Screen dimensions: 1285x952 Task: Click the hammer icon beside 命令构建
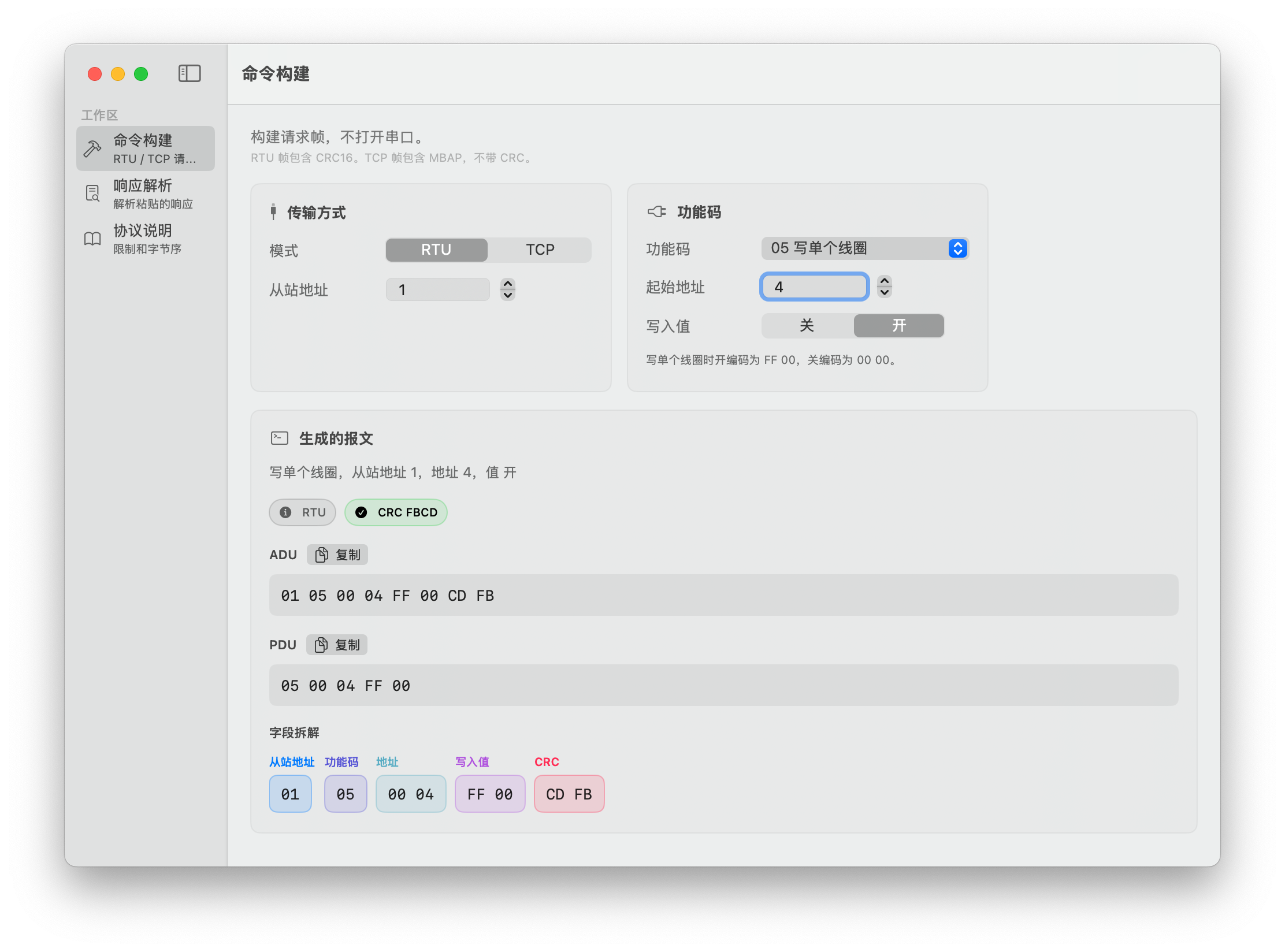[92, 148]
